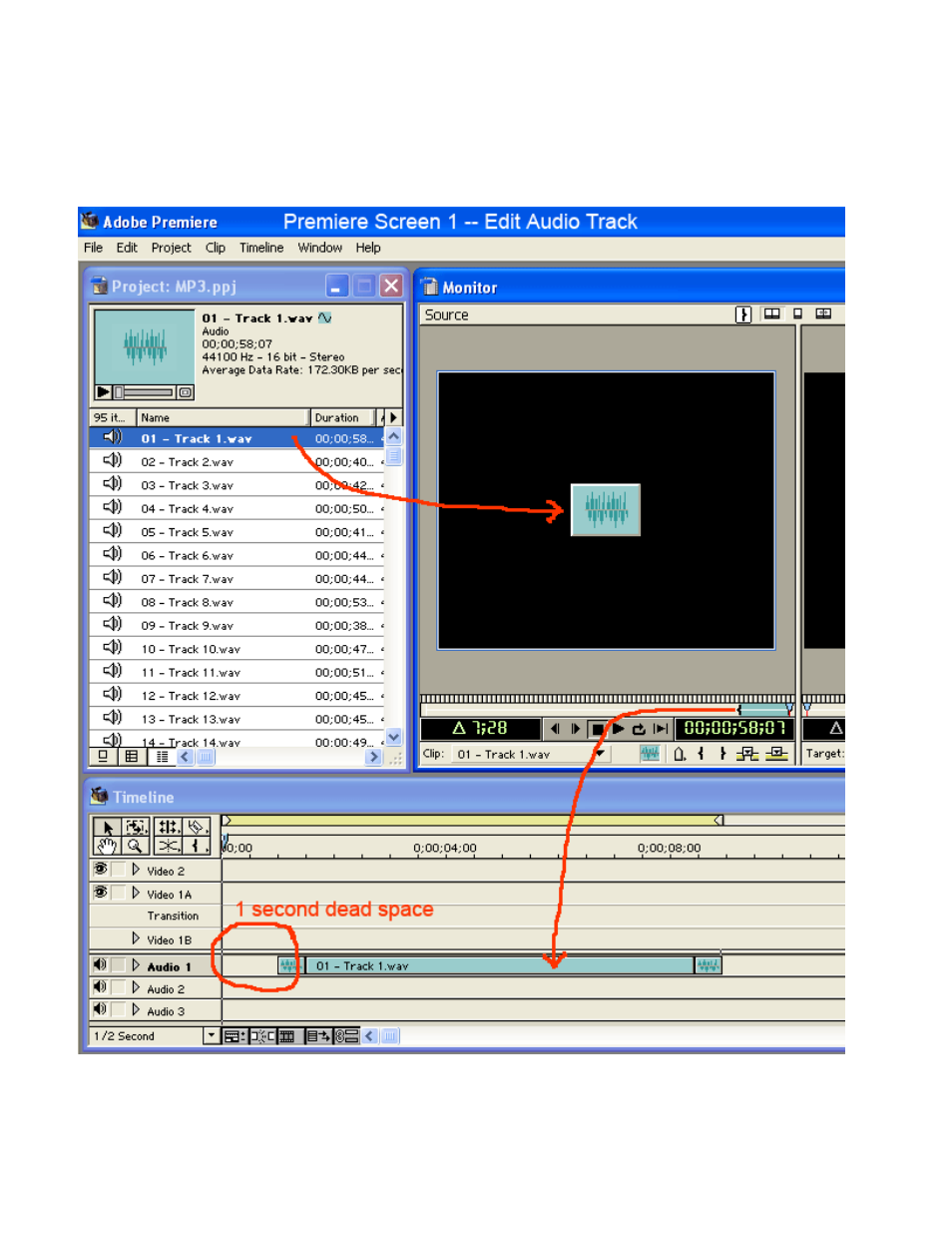Open the Window menu
The width and height of the screenshot is (952, 1233).
tap(320, 248)
